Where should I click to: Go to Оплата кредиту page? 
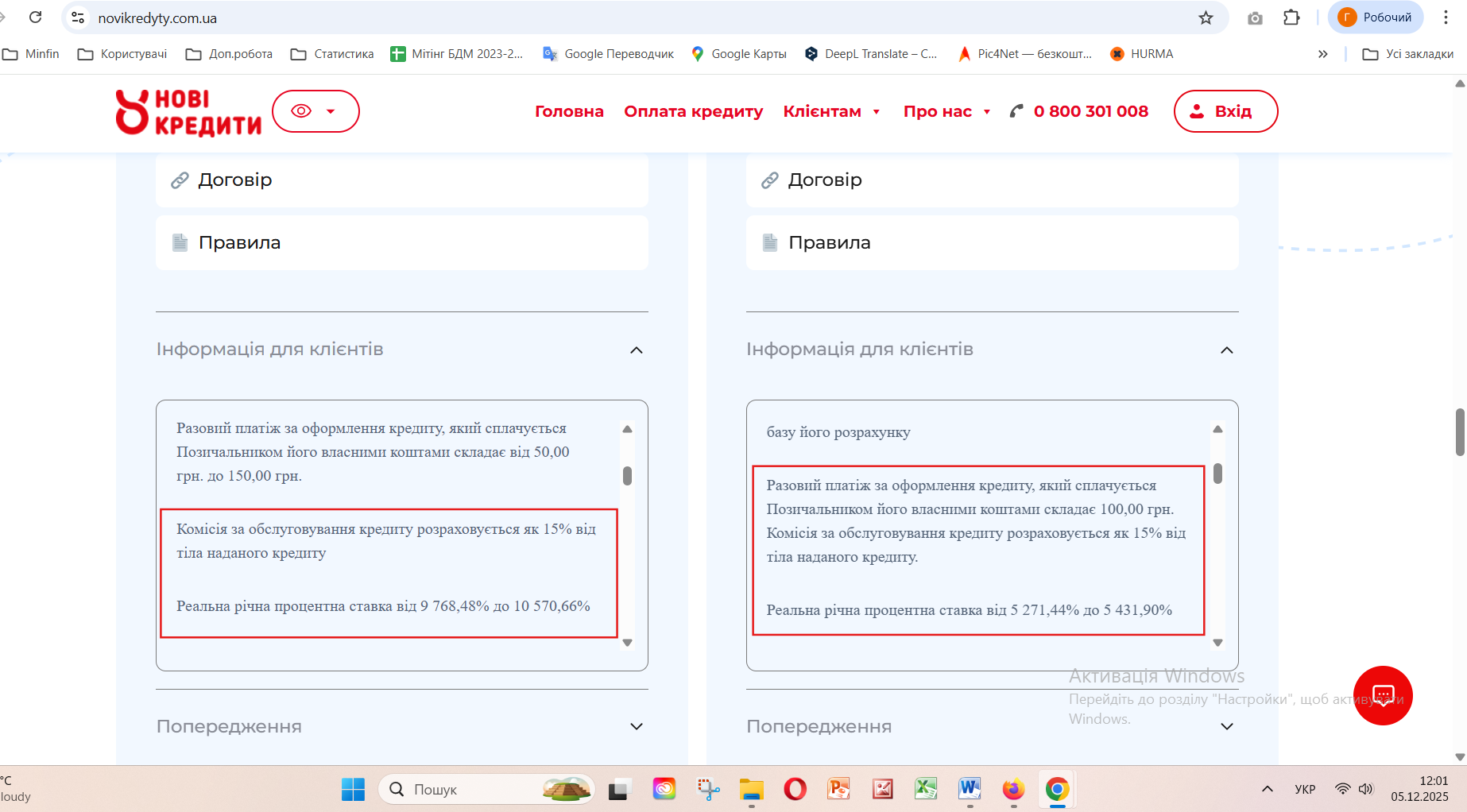pyautogui.click(x=693, y=111)
